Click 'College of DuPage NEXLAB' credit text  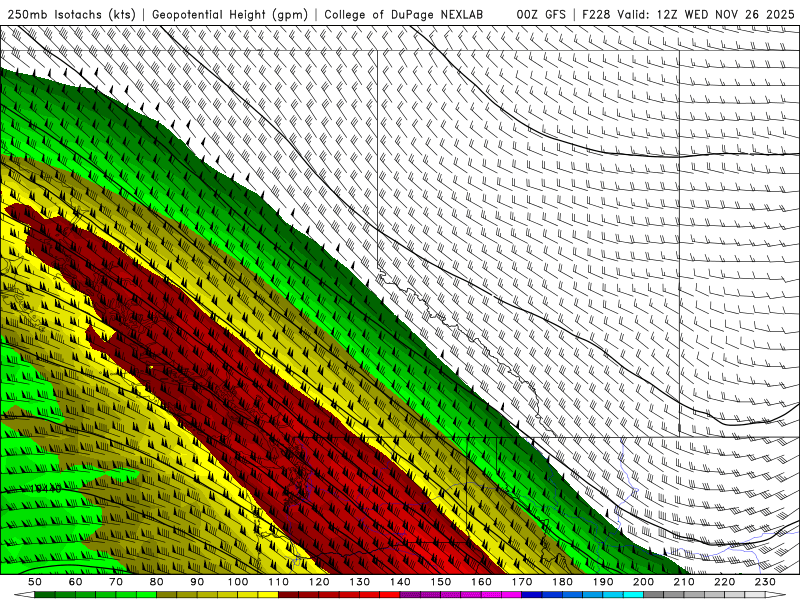coord(404,15)
